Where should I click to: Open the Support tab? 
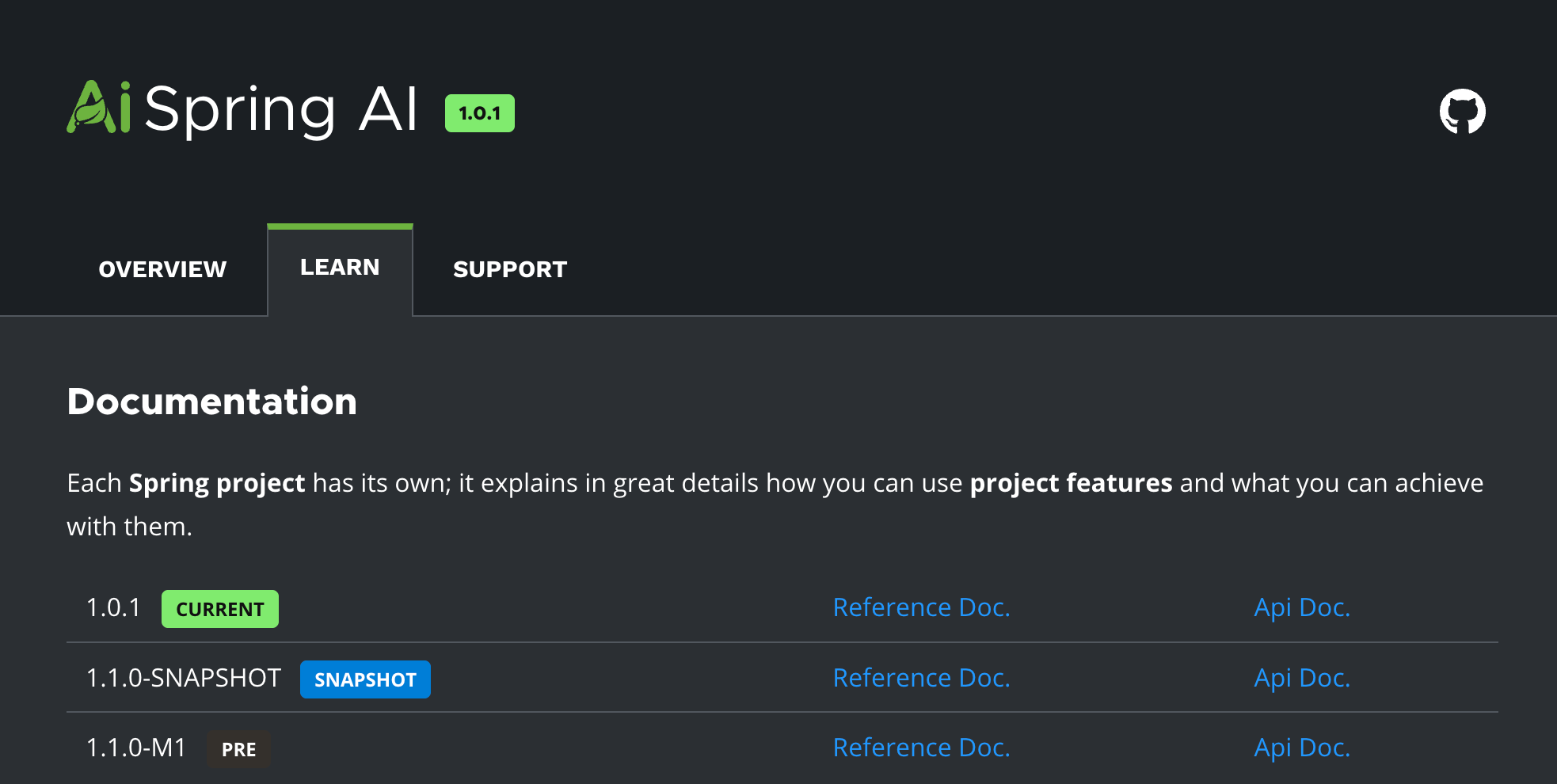(x=510, y=269)
